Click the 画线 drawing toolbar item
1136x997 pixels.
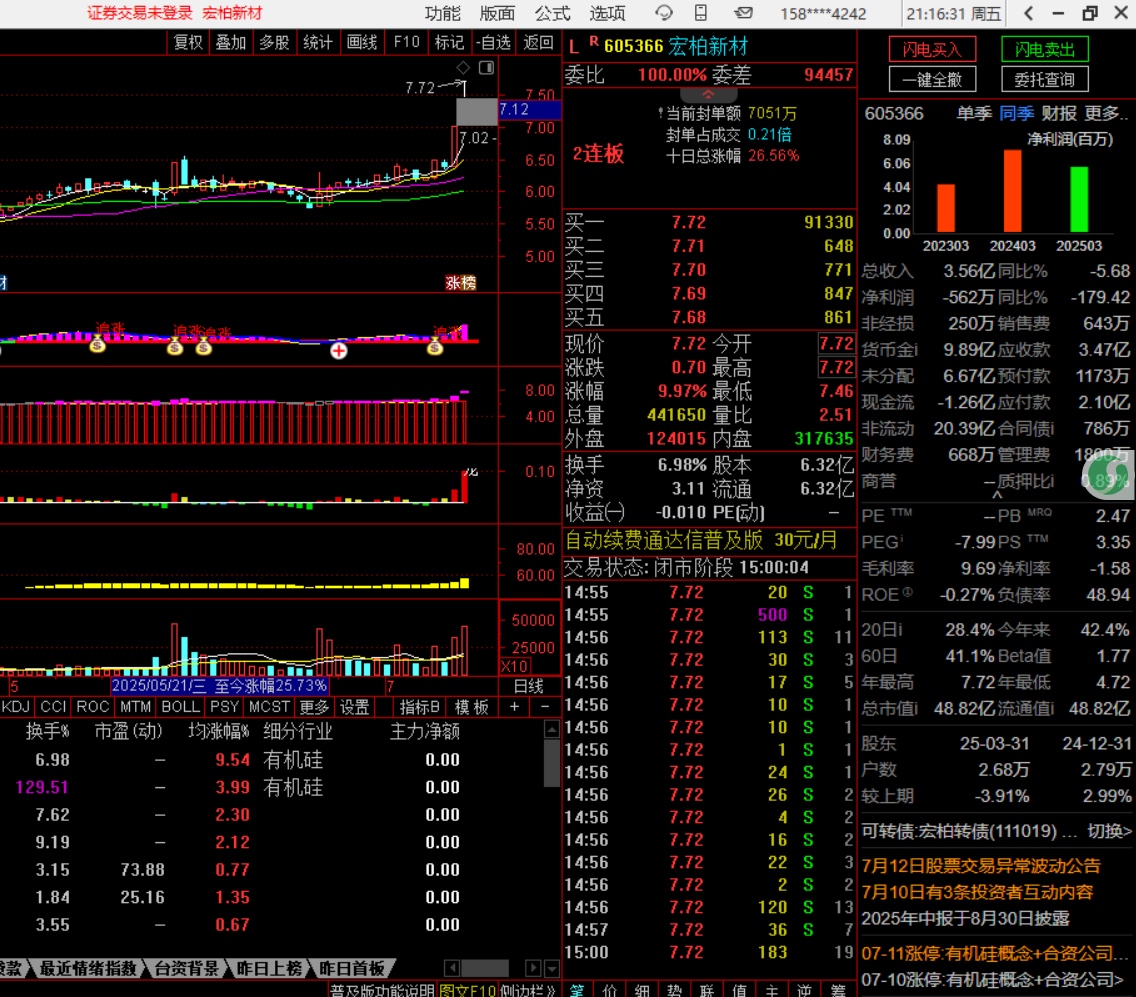click(362, 43)
